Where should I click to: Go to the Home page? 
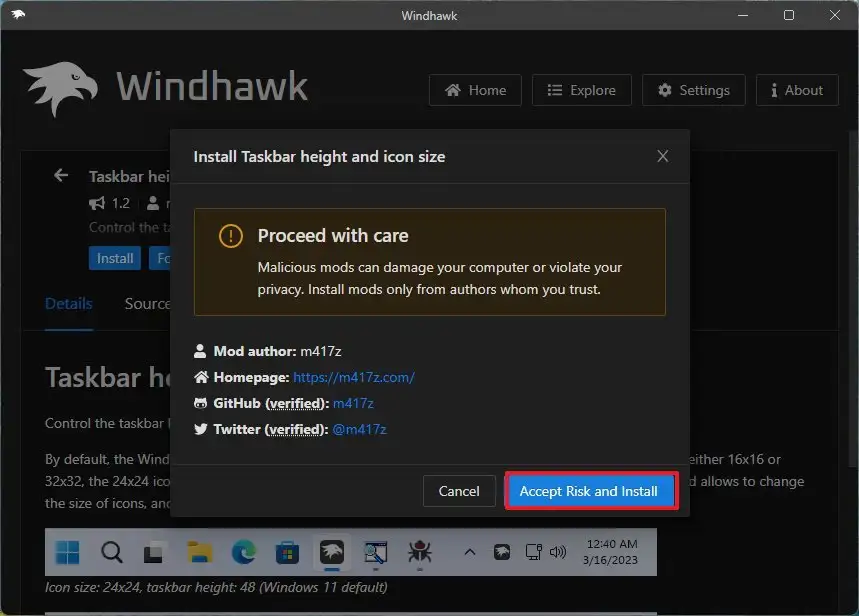[475, 90]
